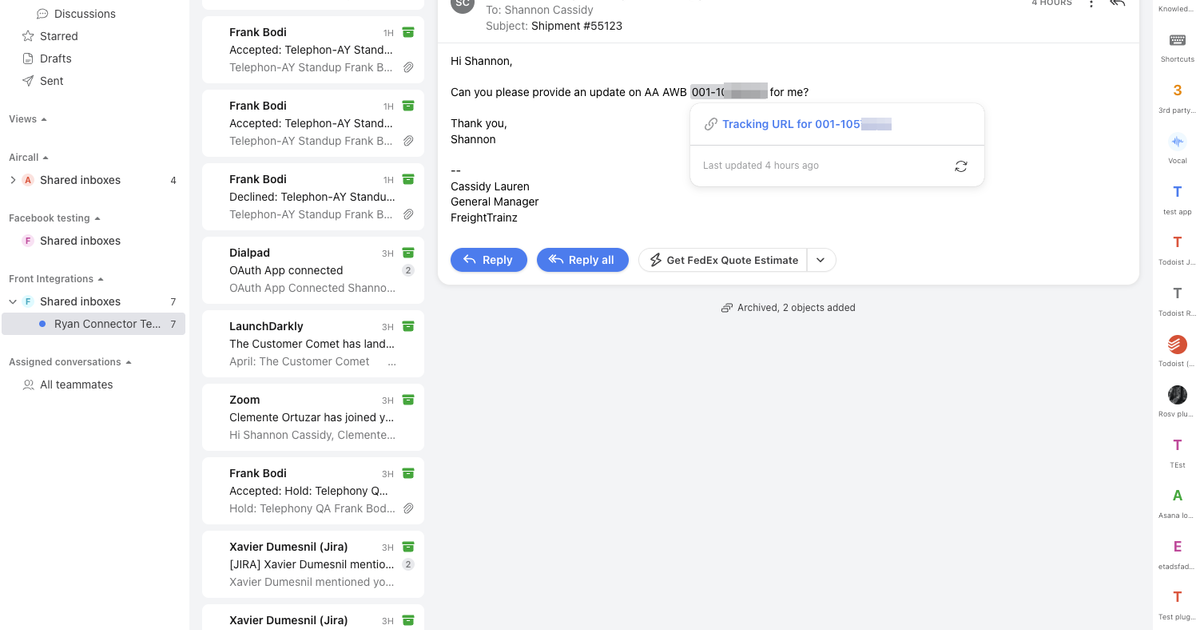Open dropdown next to FedEx Quote Estimate
The image size is (1200, 630).
tap(820, 260)
